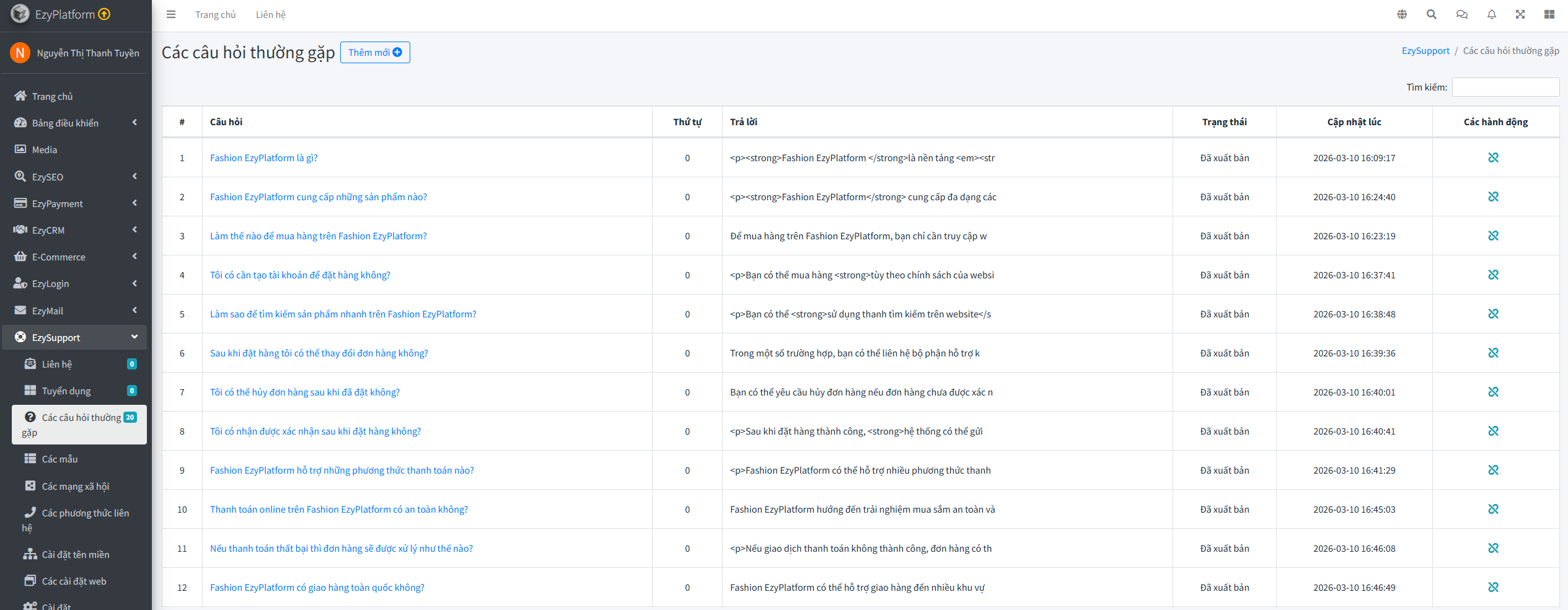Viewport: 1568px width, 610px height.
Task: Click the search magnifier icon in header
Action: click(x=1432, y=15)
